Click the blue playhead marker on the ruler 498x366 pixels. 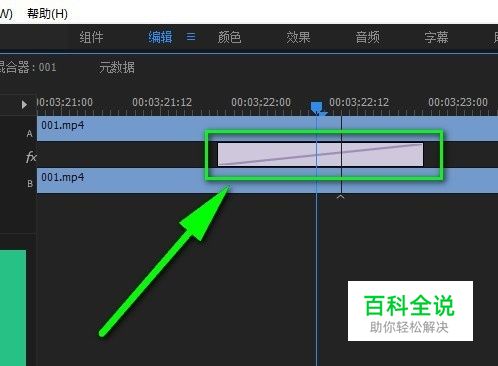(x=316, y=108)
